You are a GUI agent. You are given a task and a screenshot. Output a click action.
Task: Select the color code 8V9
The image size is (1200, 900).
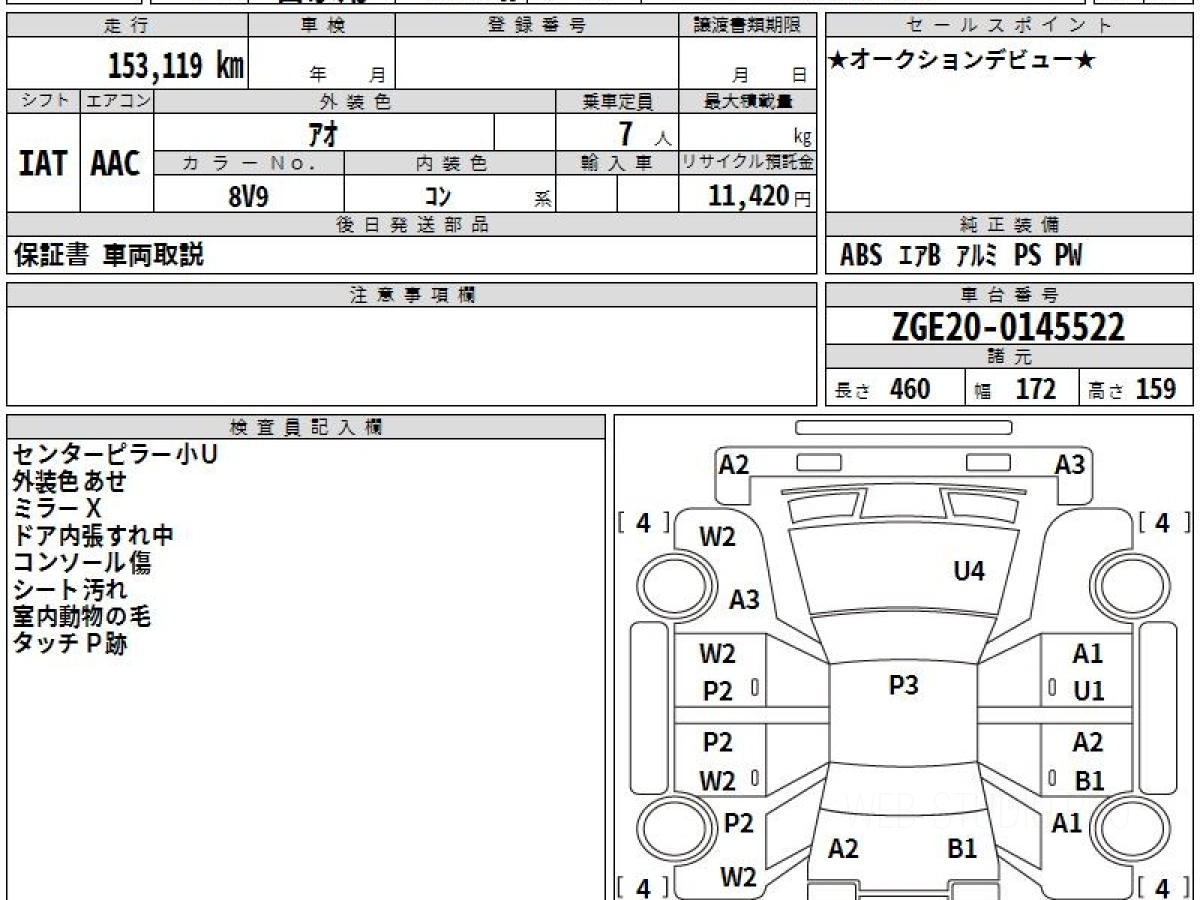[x=248, y=196]
